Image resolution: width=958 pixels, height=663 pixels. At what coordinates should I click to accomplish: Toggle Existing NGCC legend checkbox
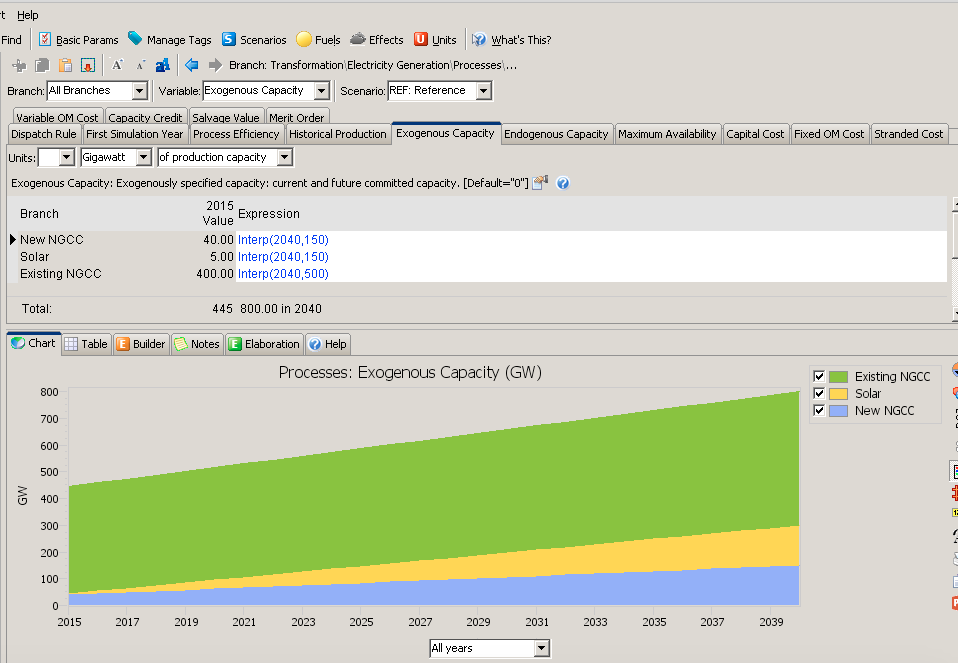click(819, 376)
